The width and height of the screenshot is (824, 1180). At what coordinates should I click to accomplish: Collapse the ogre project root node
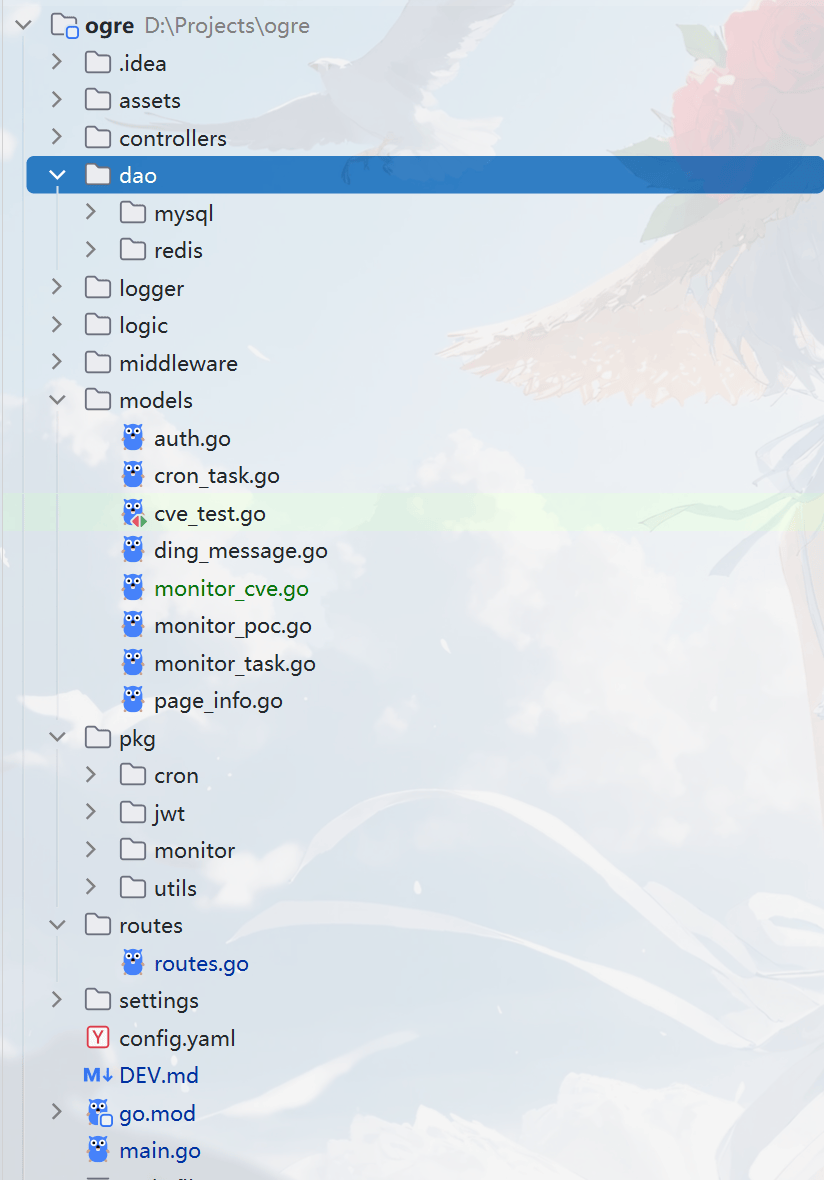(x=23, y=25)
